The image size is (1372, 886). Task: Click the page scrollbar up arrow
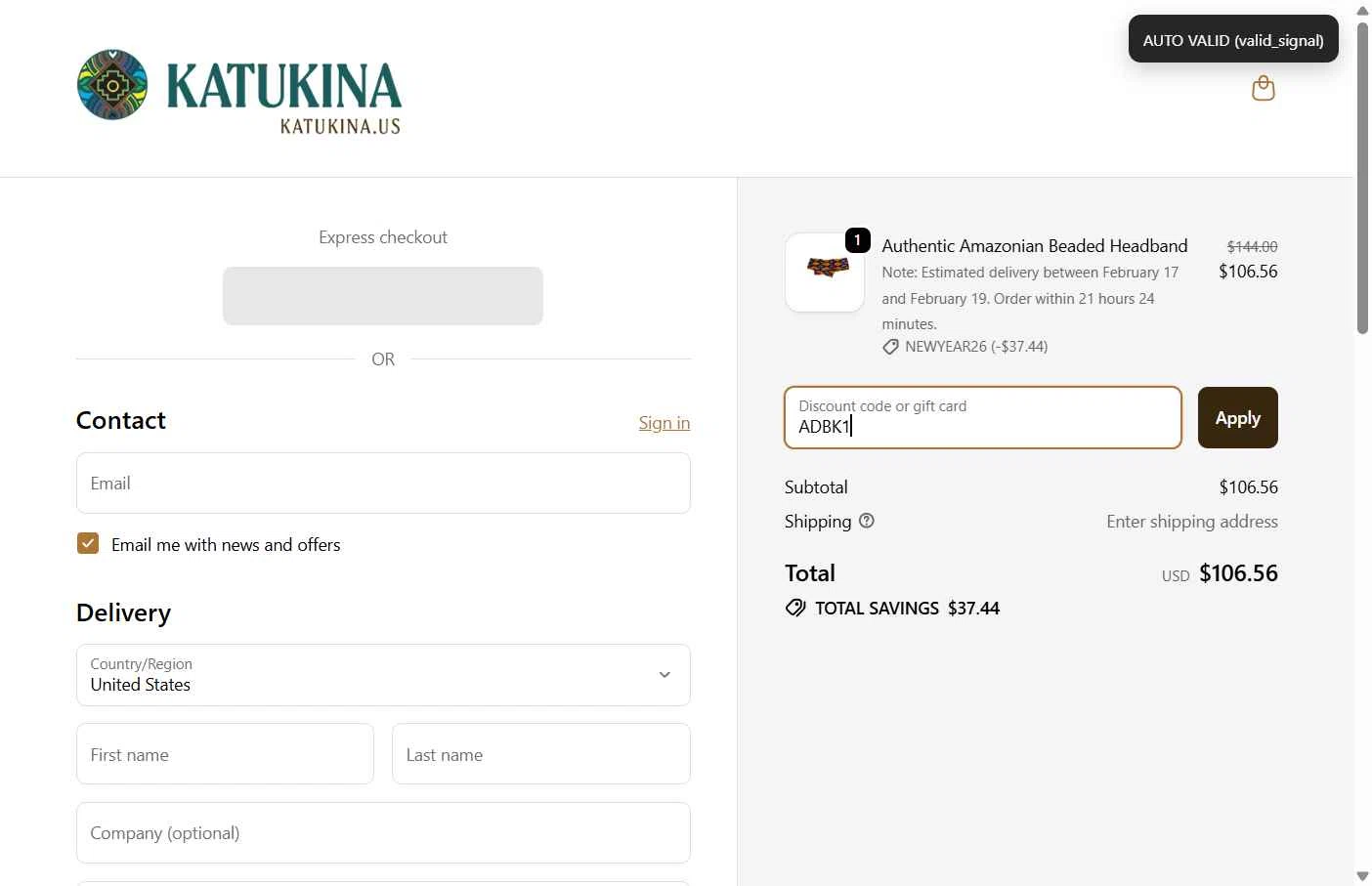pyautogui.click(x=1362, y=10)
